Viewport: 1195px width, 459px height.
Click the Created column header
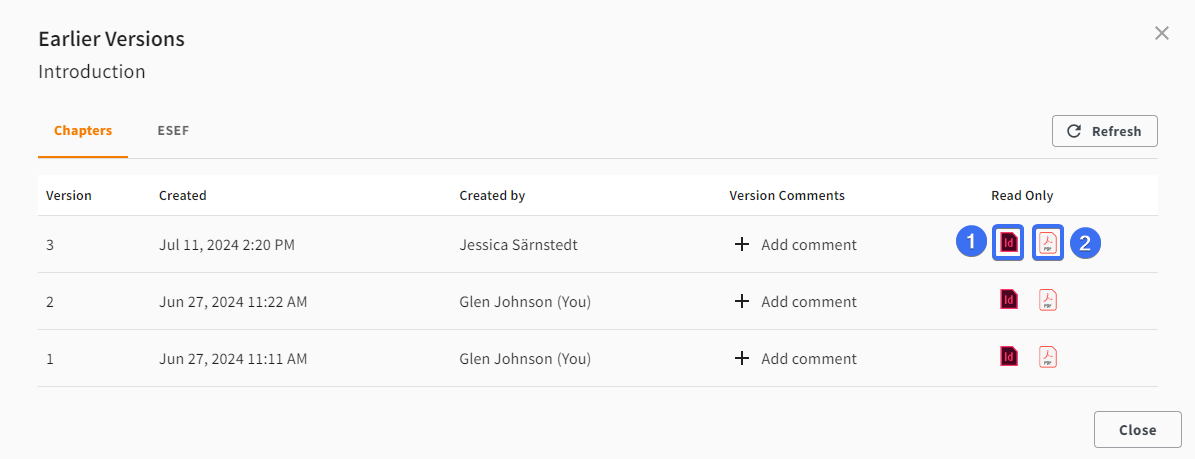[183, 195]
